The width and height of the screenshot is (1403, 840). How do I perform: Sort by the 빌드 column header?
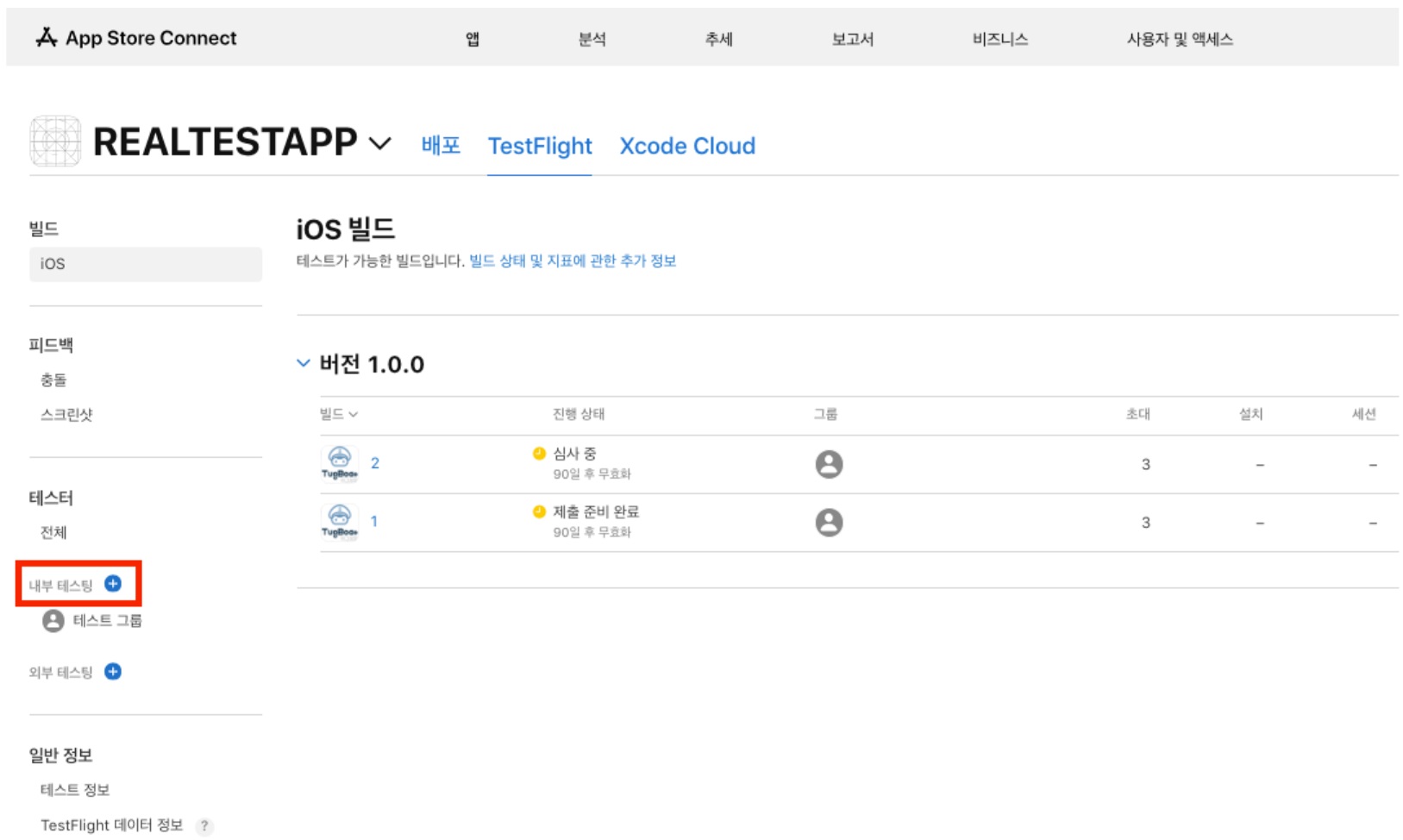tap(338, 414)
